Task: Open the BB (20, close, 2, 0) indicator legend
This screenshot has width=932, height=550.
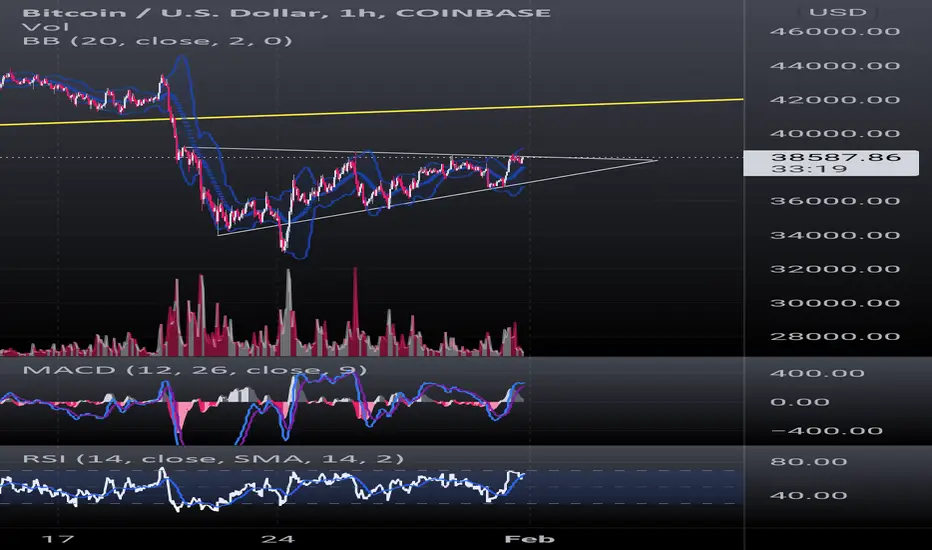Action: click(x=158, y=40)
